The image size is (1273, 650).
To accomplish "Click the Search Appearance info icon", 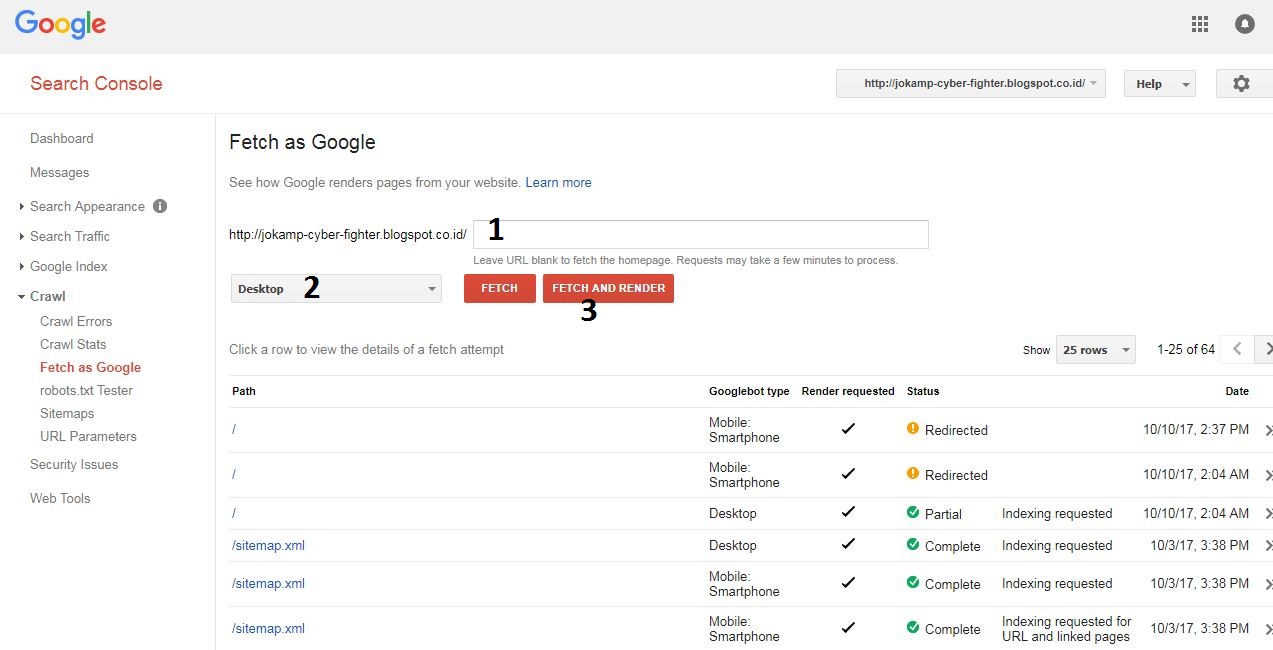I will [x=160, y=206].
